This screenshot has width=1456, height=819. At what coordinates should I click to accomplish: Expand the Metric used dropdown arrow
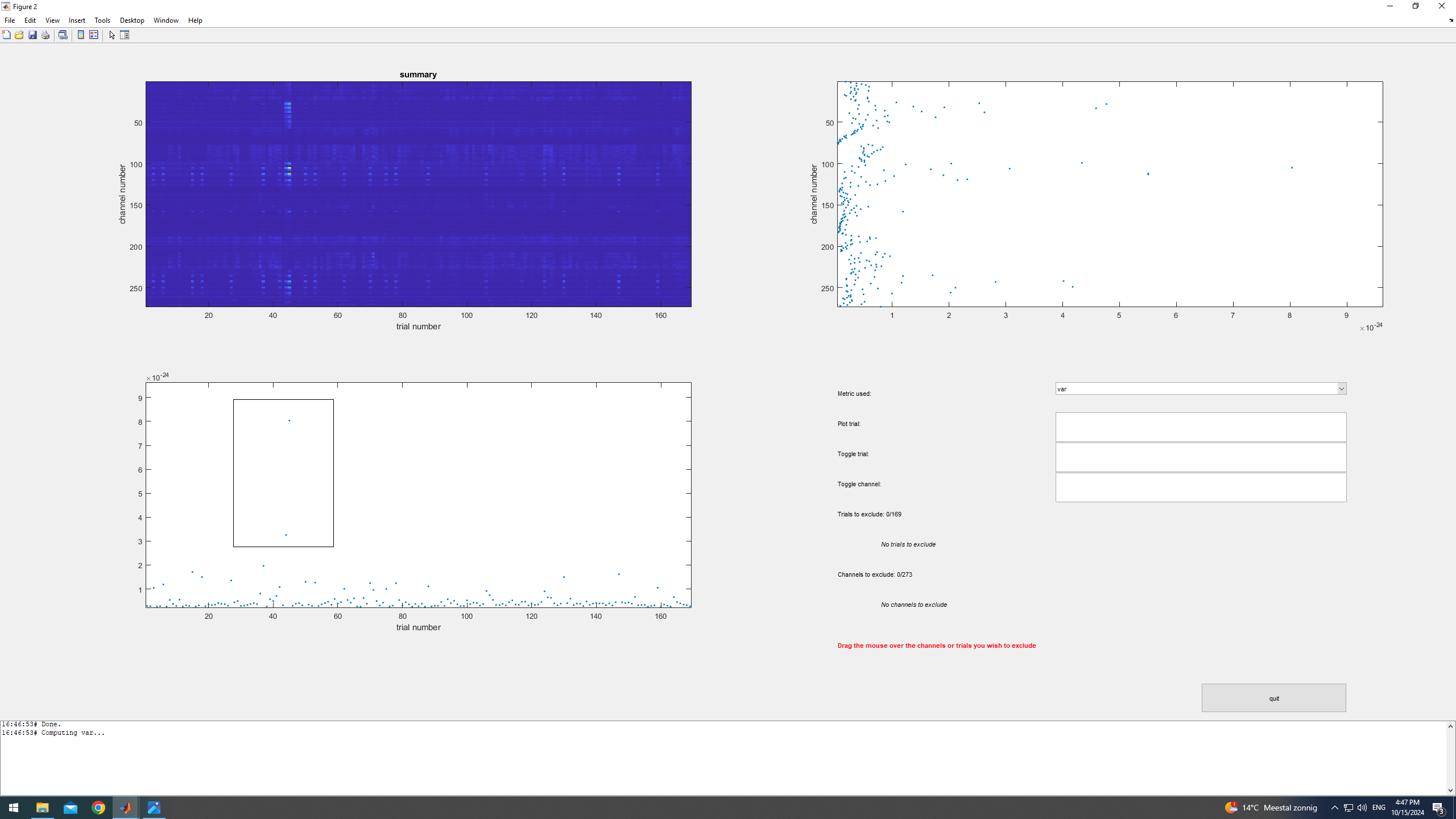coord(1341,389)
